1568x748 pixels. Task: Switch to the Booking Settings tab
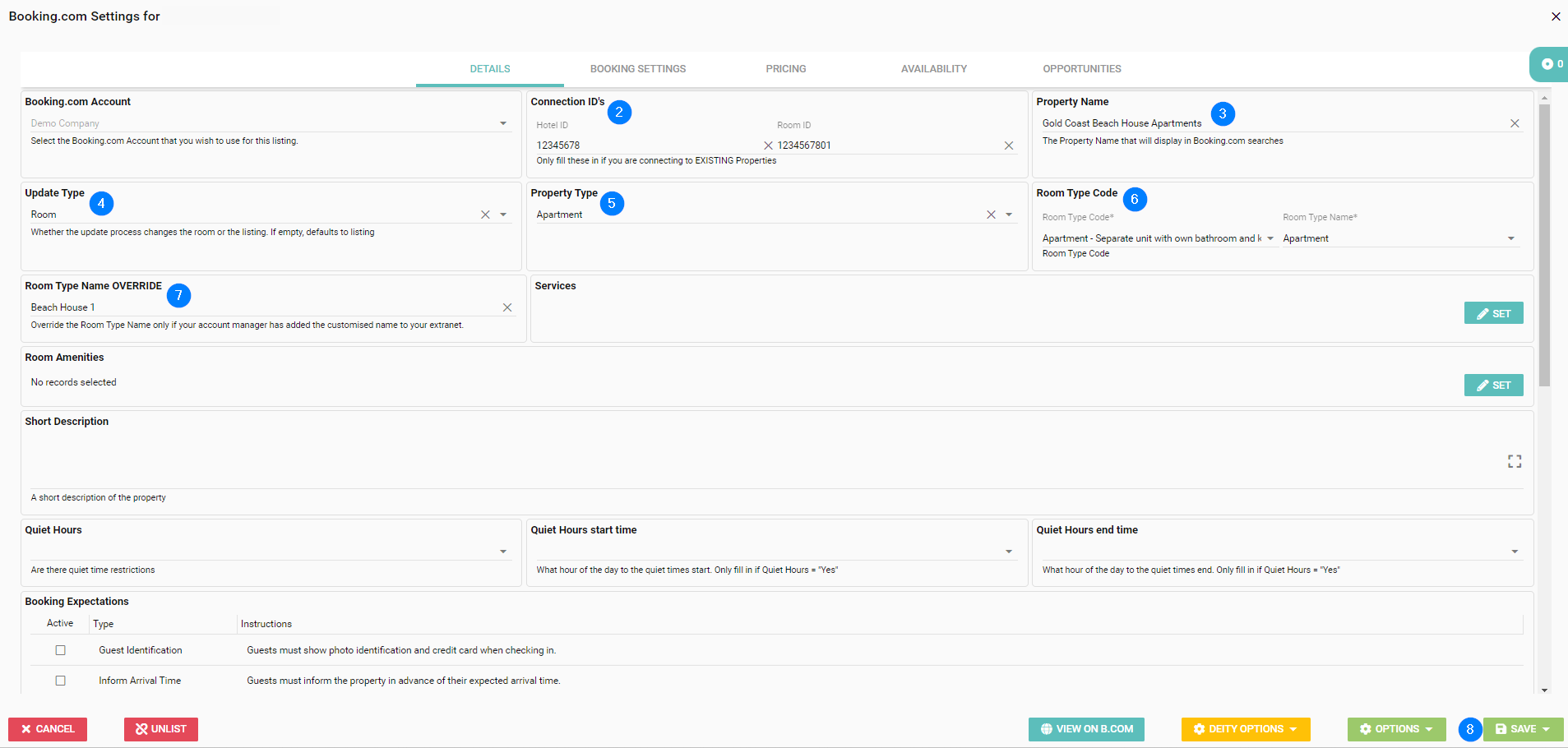(637, 69)
